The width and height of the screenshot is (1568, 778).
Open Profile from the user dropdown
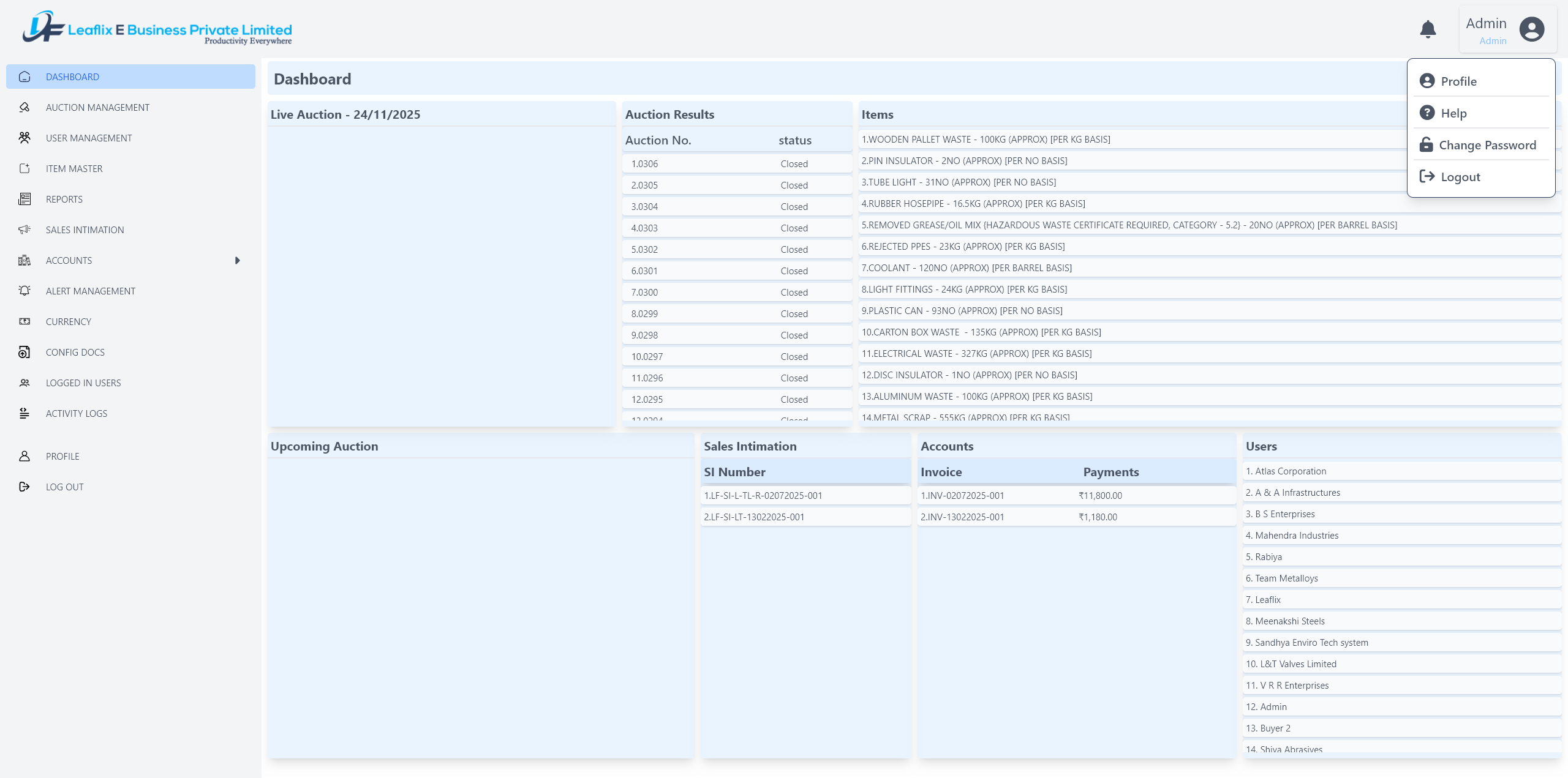[1458, 81]
